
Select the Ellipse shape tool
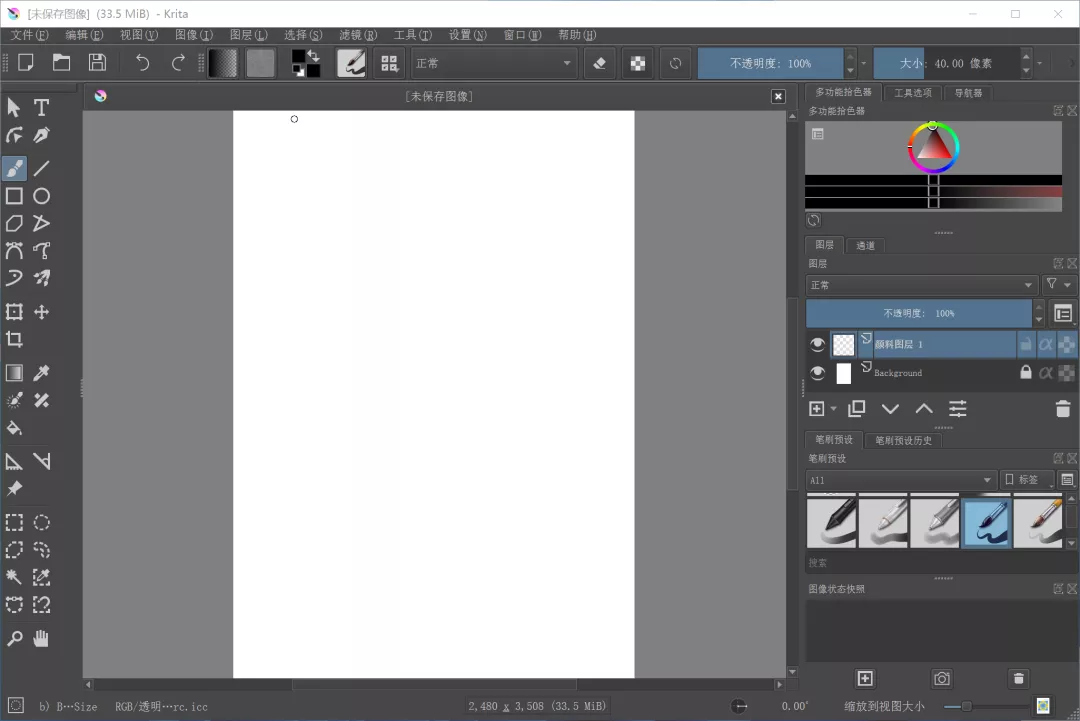click(x=41, y=196)
